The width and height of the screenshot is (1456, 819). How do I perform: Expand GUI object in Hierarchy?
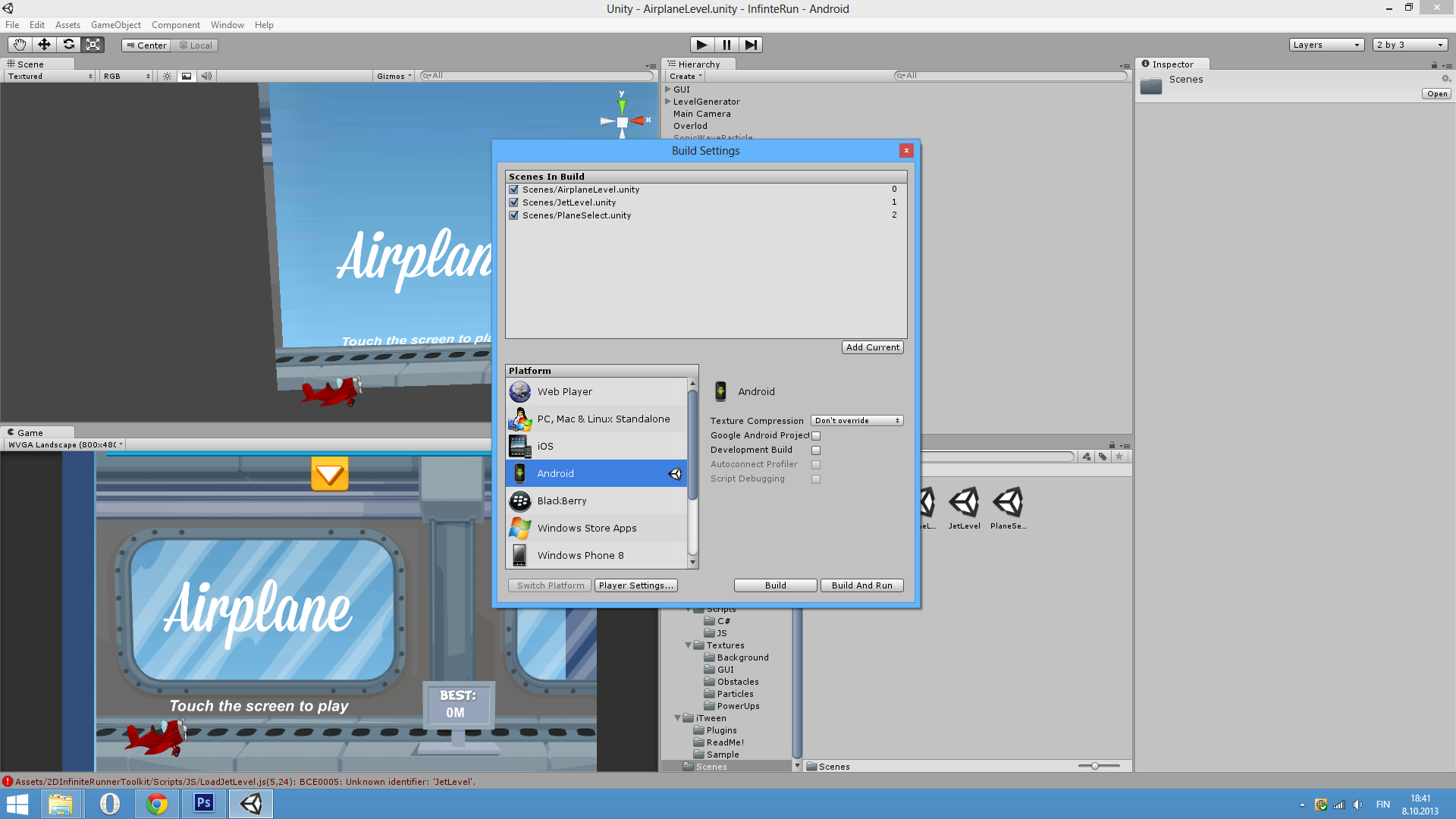click(668, 89)
